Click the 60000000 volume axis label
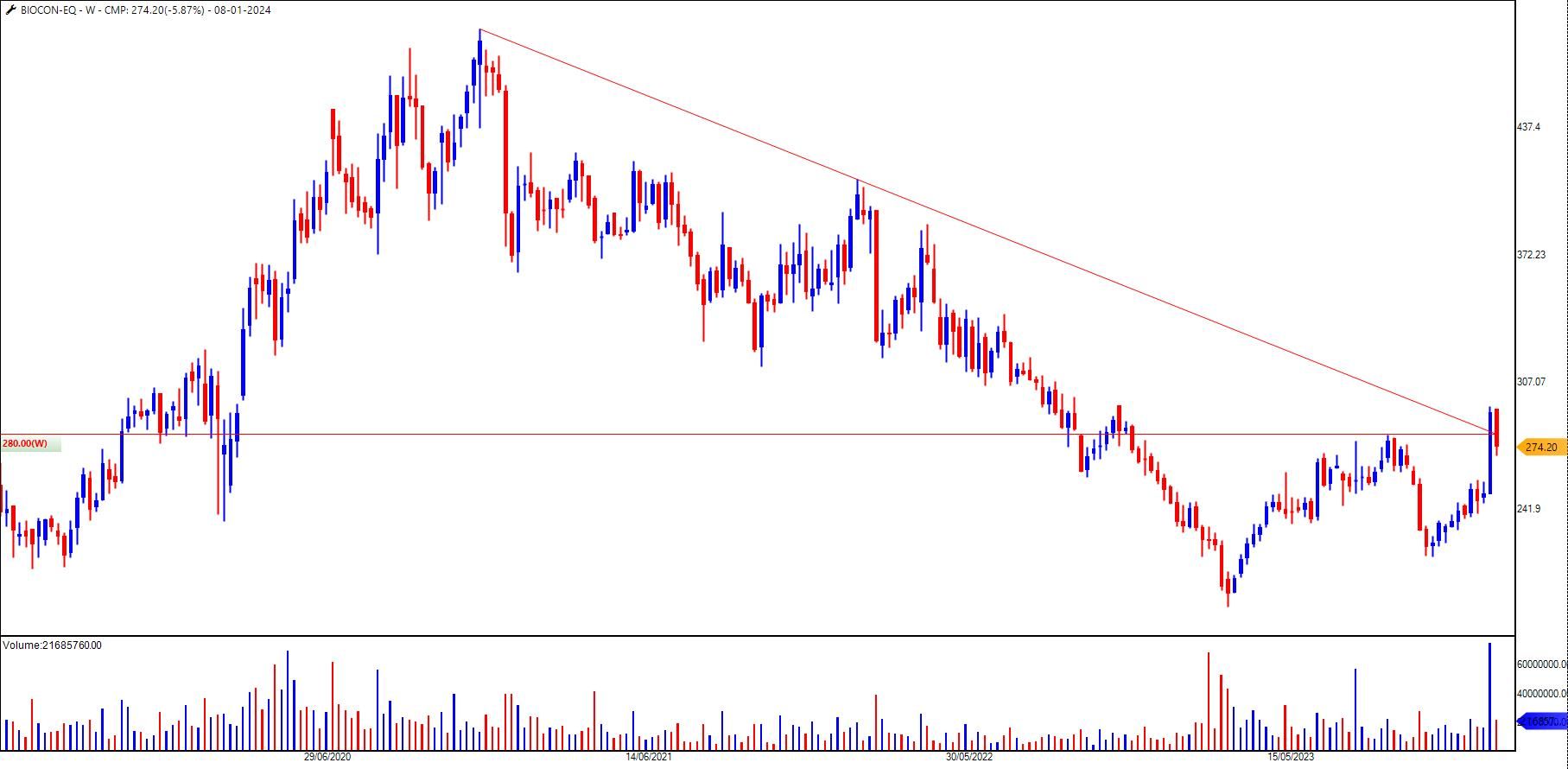 tap(1542, 664)
